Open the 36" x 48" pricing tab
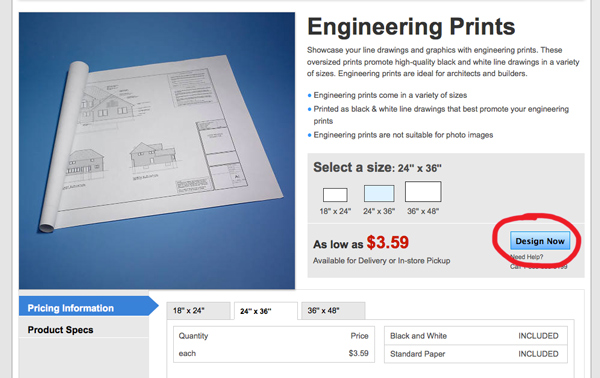Screen dimensions: 600x378 (x=333, y=311)
